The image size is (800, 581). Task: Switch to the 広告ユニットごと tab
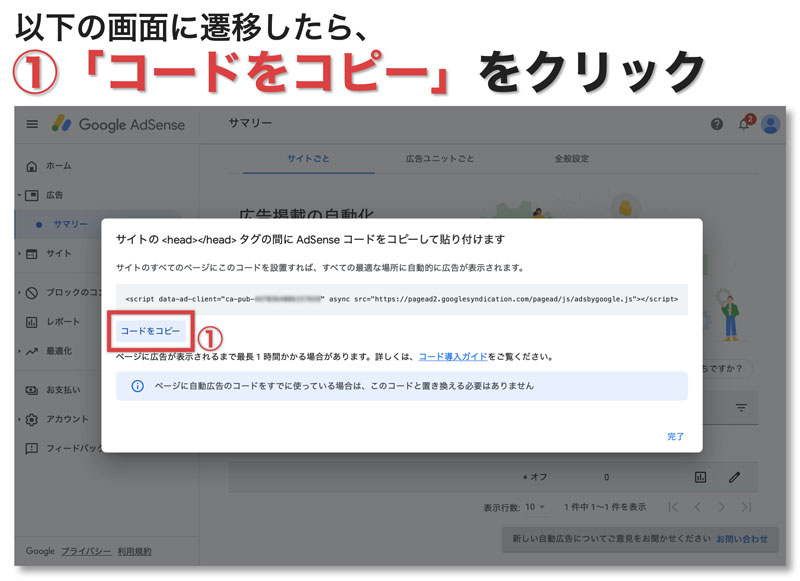(x=440, y=159)
